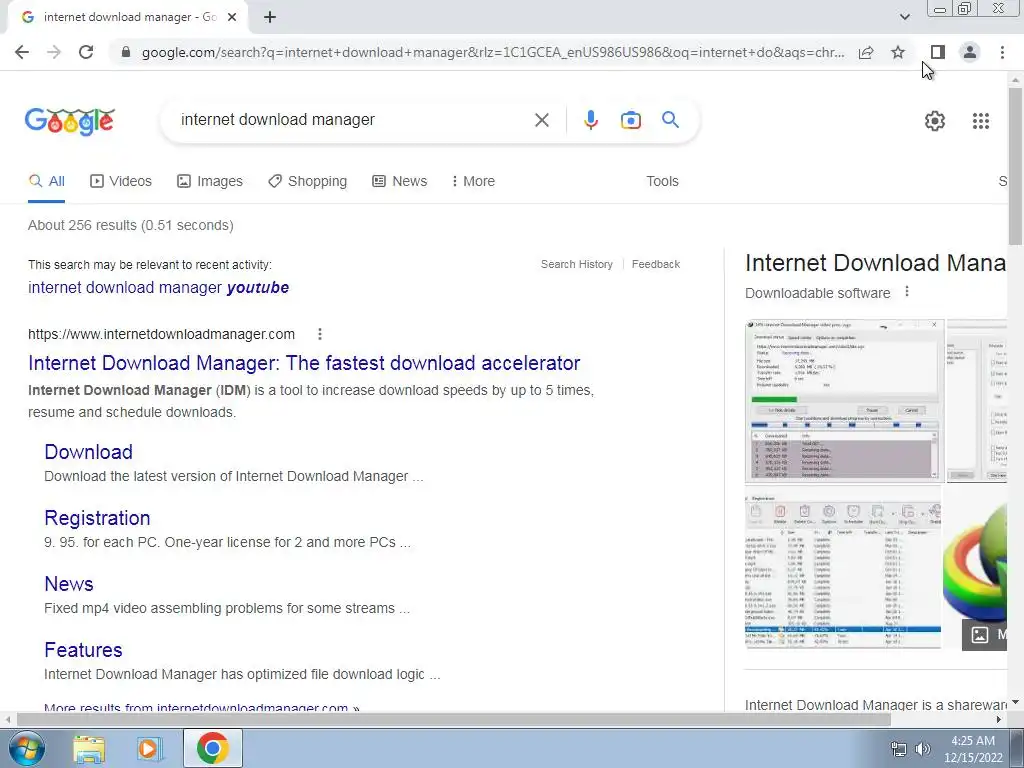Click the 'About 256 results' text
Image resolution: width=1024 pixels, height=768 pixels.
[131, 225]
